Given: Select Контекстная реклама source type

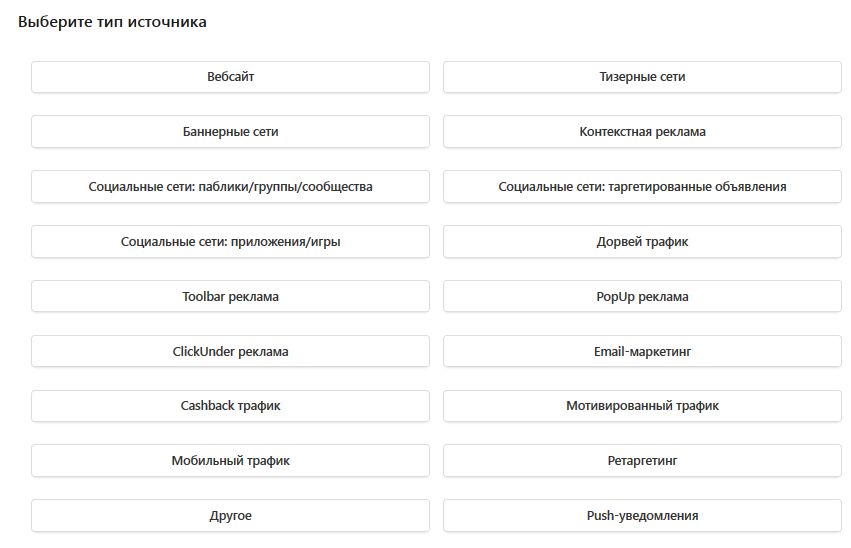Looking at the screenshot, I should point(642,132).
